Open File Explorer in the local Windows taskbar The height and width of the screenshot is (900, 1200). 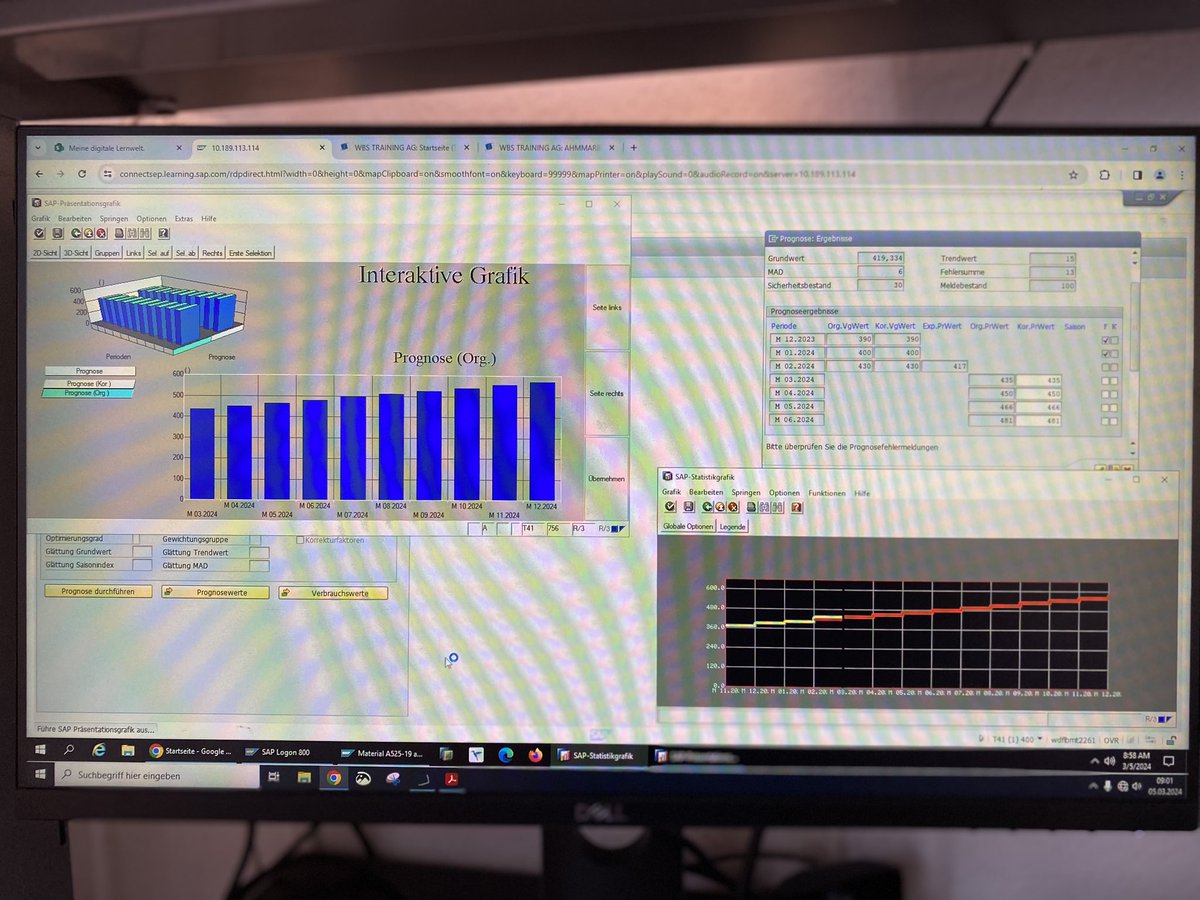coord(303,776)
